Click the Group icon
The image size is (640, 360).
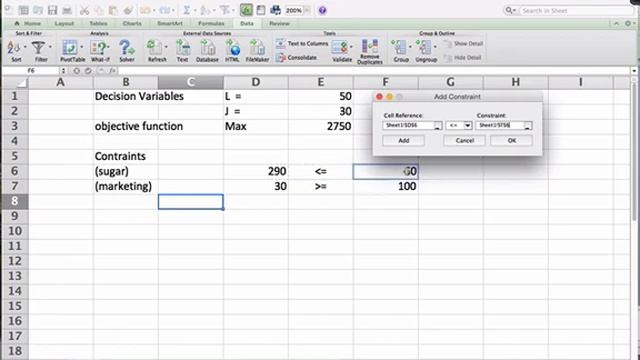coord(399,48)
